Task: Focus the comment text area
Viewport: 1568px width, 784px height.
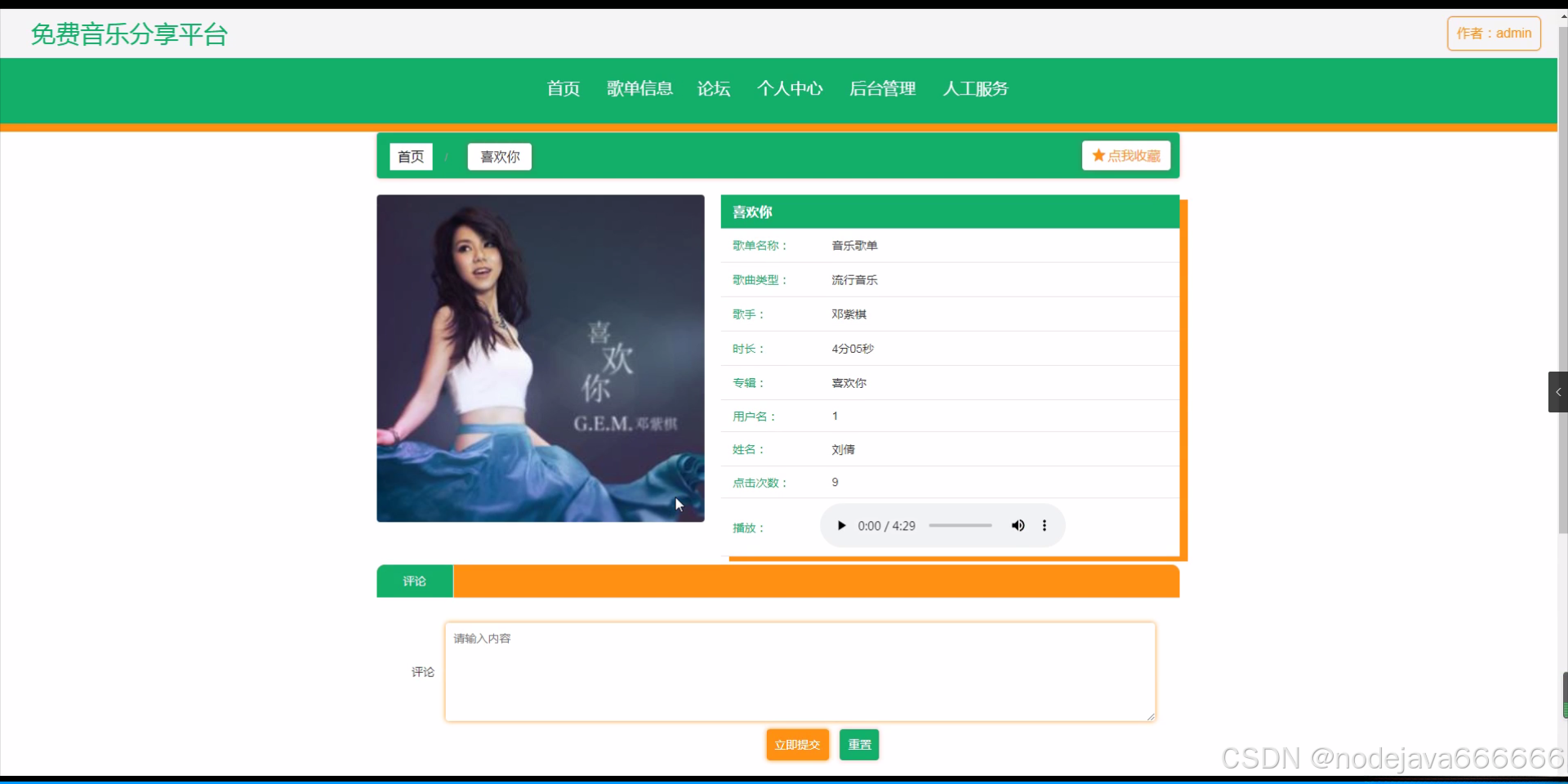Action: [800, 672]
